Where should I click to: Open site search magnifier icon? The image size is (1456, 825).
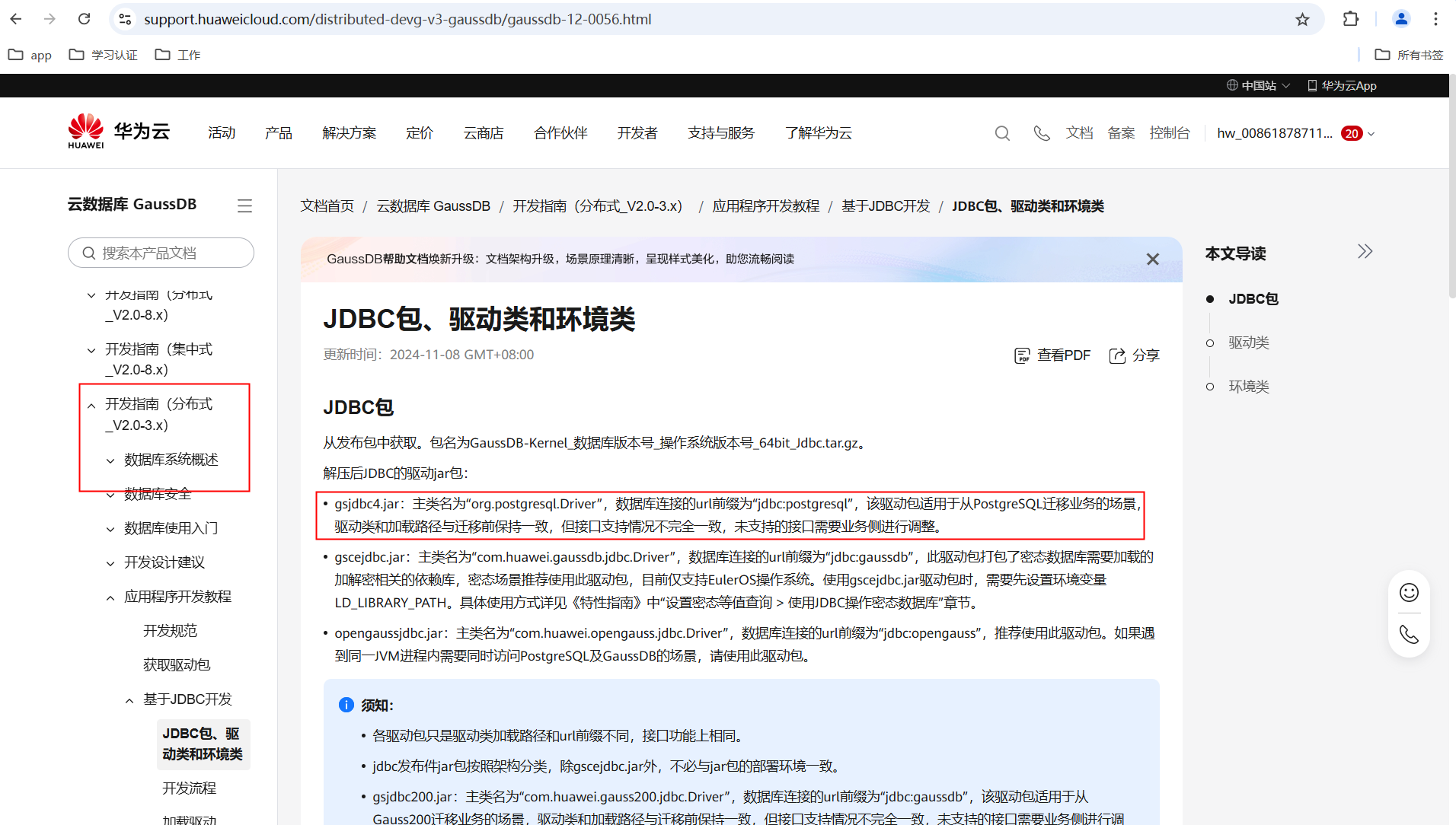[1002, 133]
